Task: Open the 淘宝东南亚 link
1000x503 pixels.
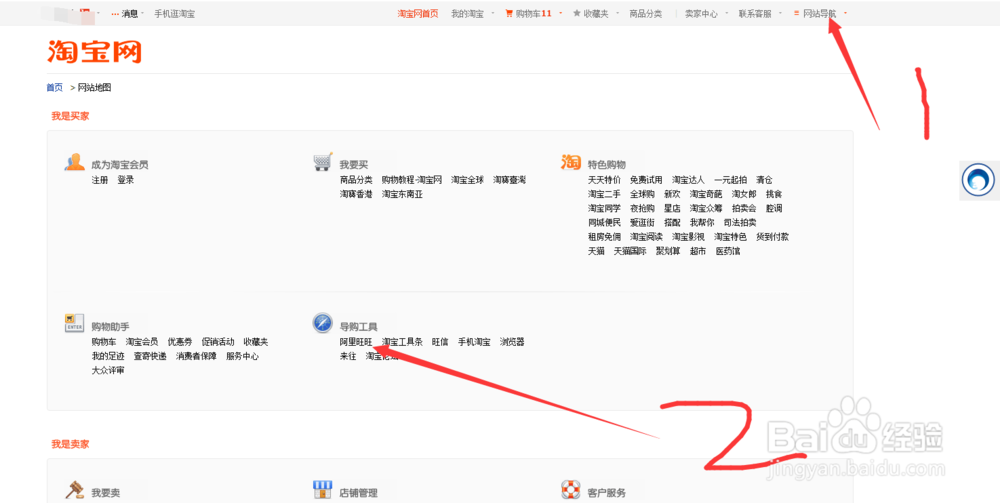Action: (x=402, y=194)
